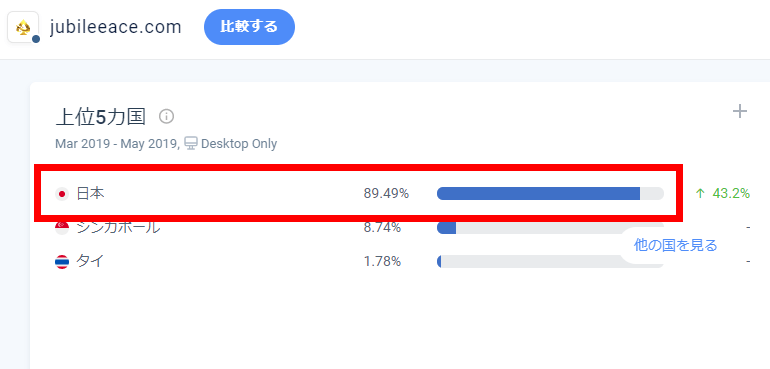Click the 43.2% change value
Screen dimensions: 770x369
[x=731, y=194]
